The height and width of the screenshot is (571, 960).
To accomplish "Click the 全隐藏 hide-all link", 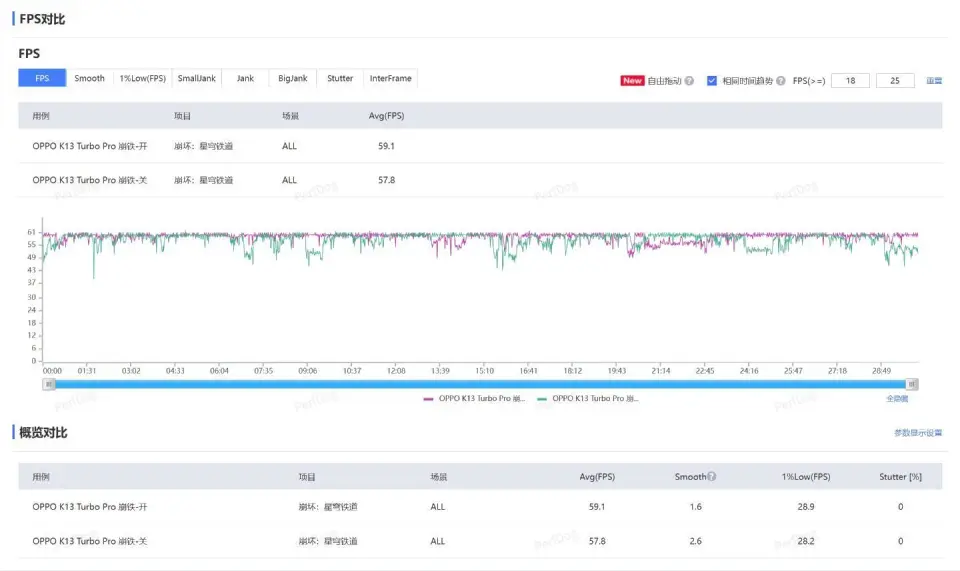I will click(x=897, y=398).
